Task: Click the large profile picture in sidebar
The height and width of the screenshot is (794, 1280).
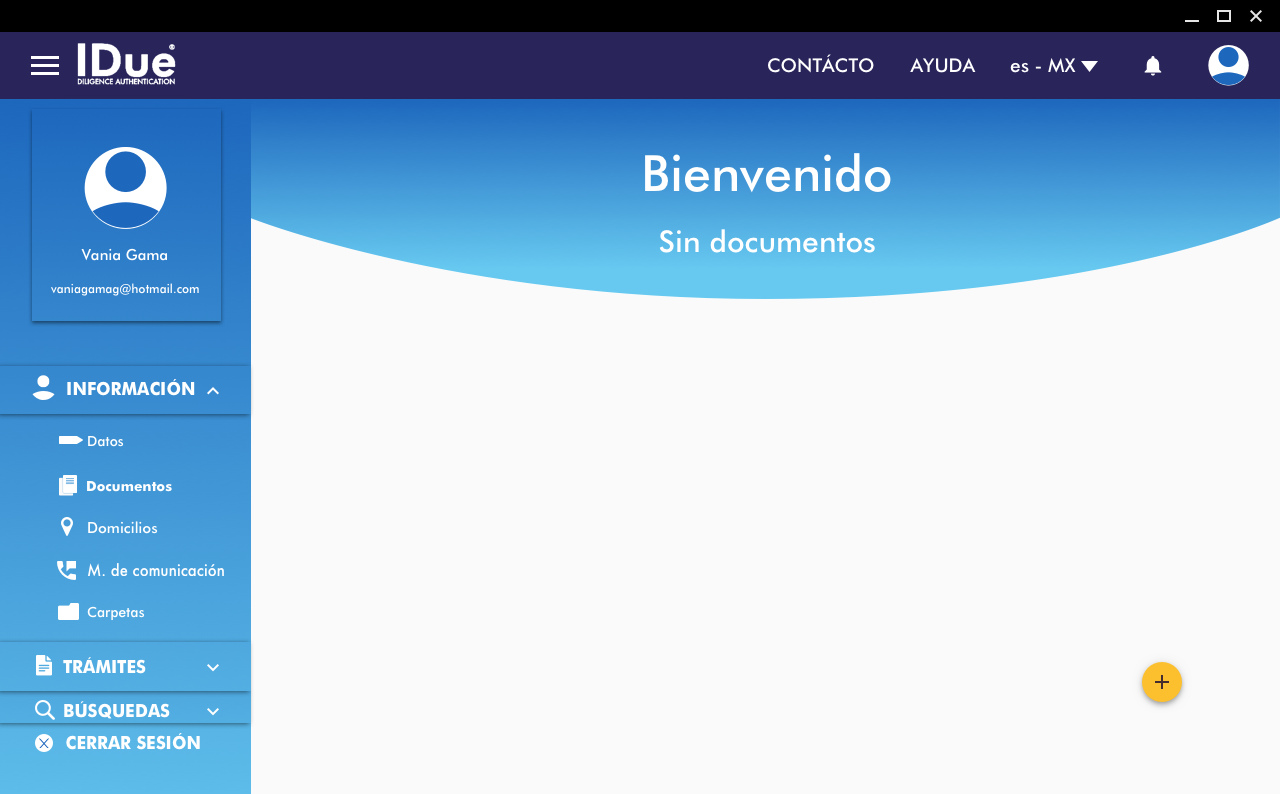Action: tap(125, 188)
